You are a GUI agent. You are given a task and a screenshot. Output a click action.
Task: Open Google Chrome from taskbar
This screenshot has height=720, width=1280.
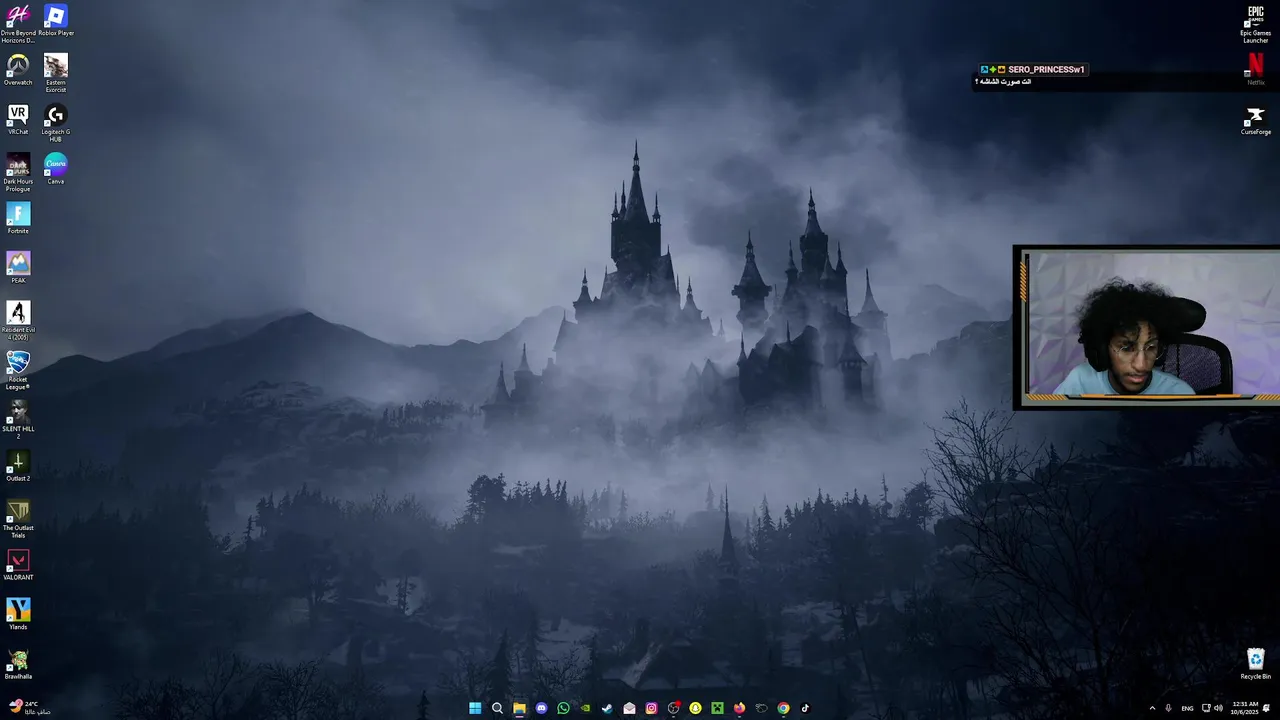point(783,708)
